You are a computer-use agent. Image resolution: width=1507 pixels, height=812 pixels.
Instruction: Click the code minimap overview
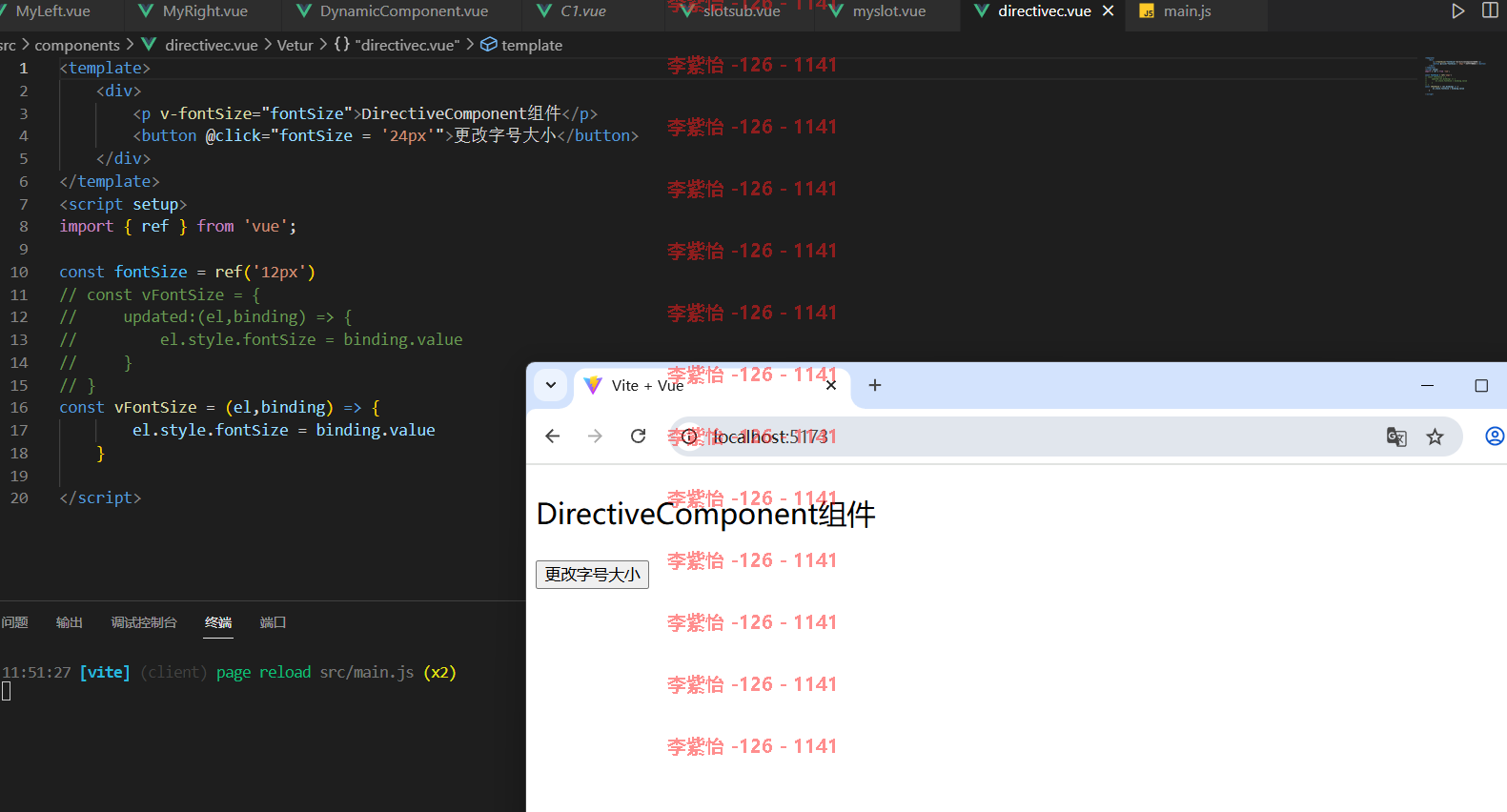click(x=1455, y=76)
